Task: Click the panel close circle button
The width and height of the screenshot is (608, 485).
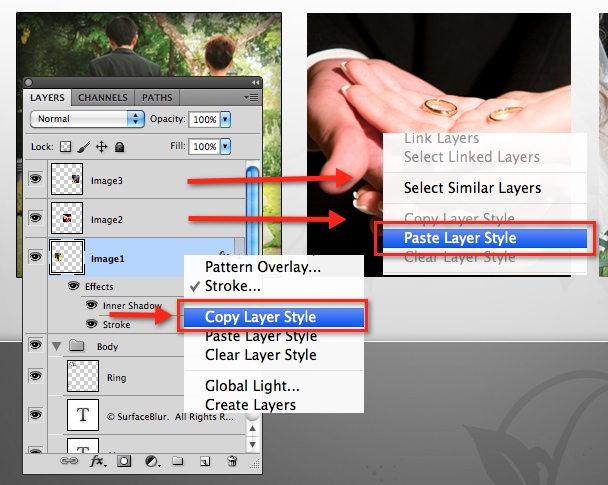Action: pyautogui.click(x=28, y=82)
